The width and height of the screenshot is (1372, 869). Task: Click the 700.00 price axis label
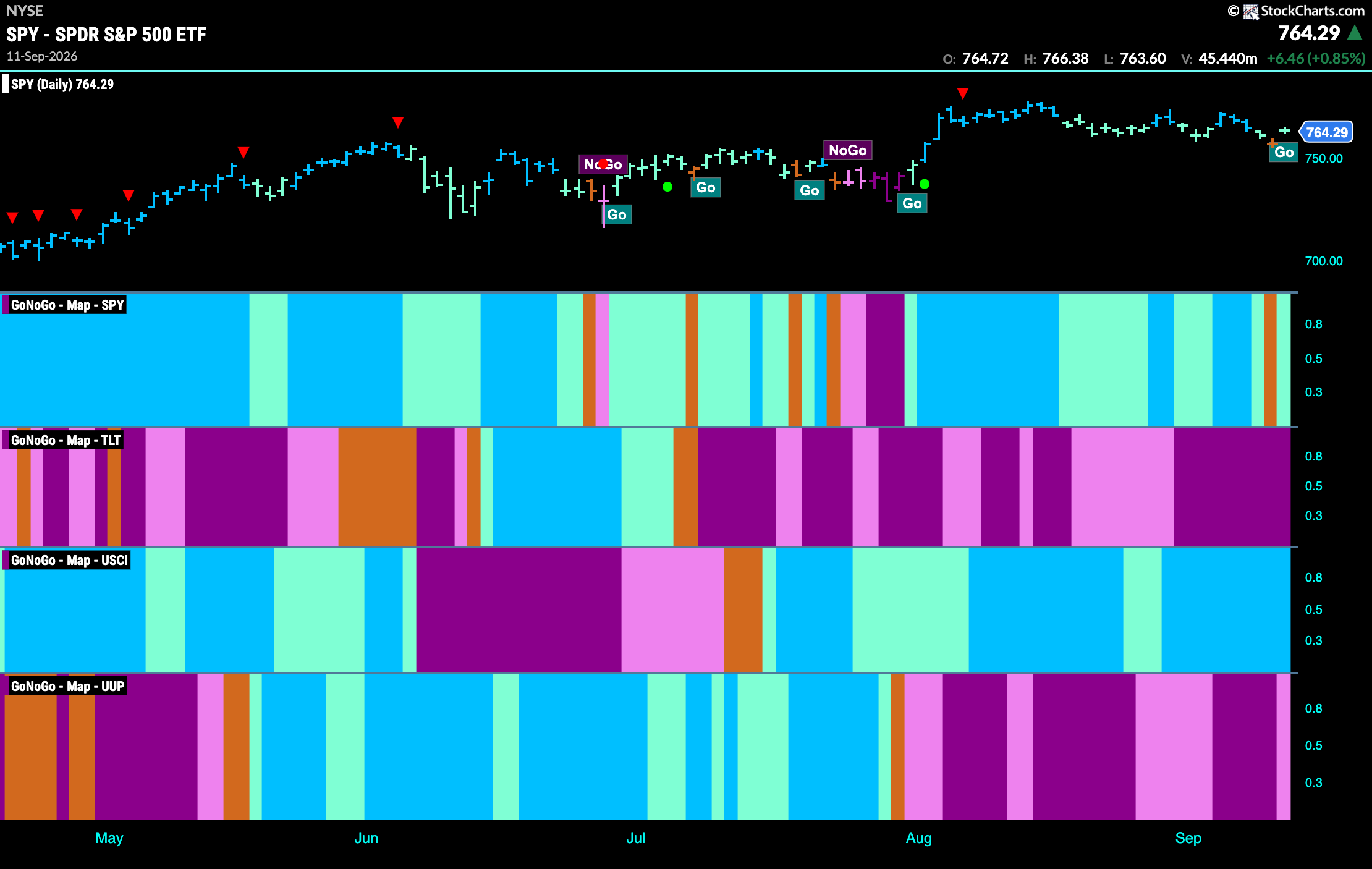[x=1324, y=261]
